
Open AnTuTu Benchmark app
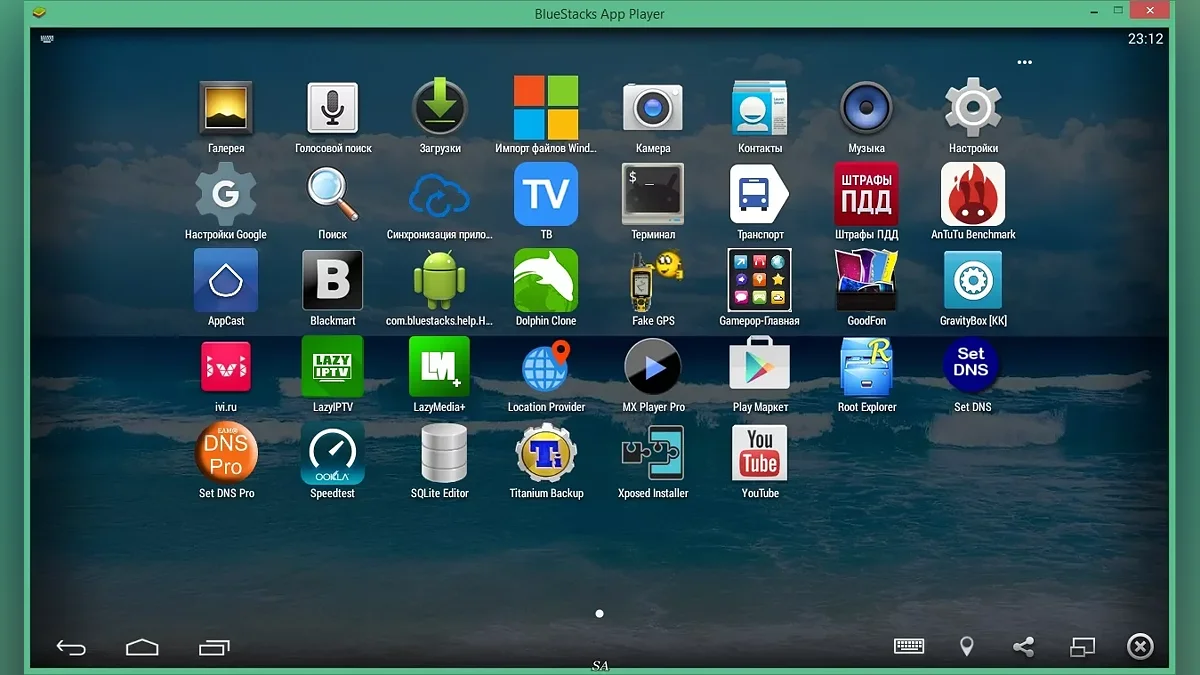[973, 194]
